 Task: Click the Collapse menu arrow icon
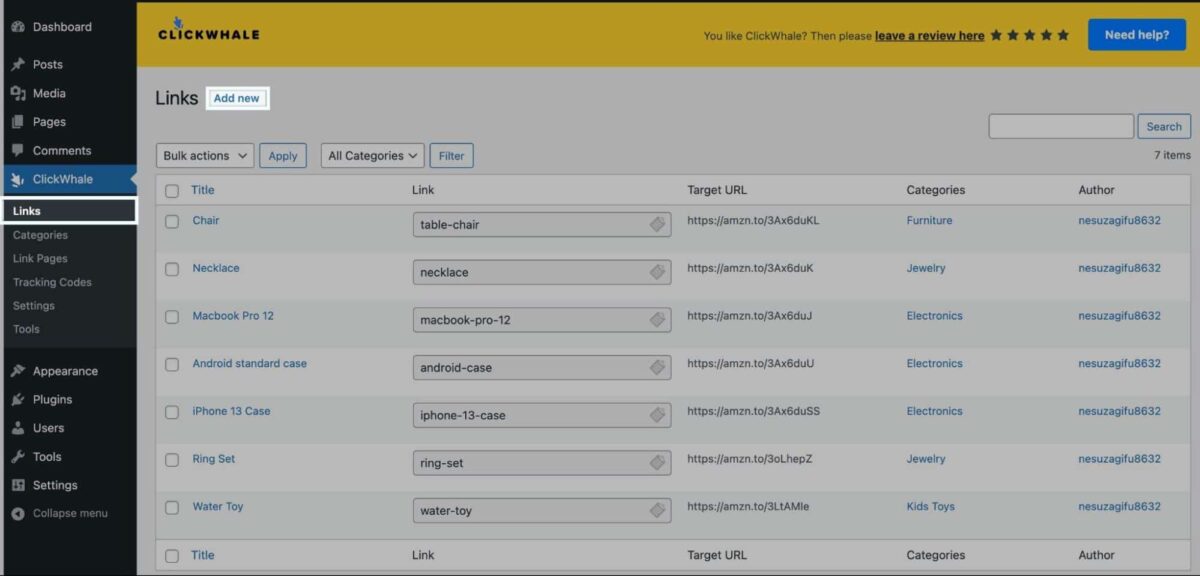coord(18,514)
